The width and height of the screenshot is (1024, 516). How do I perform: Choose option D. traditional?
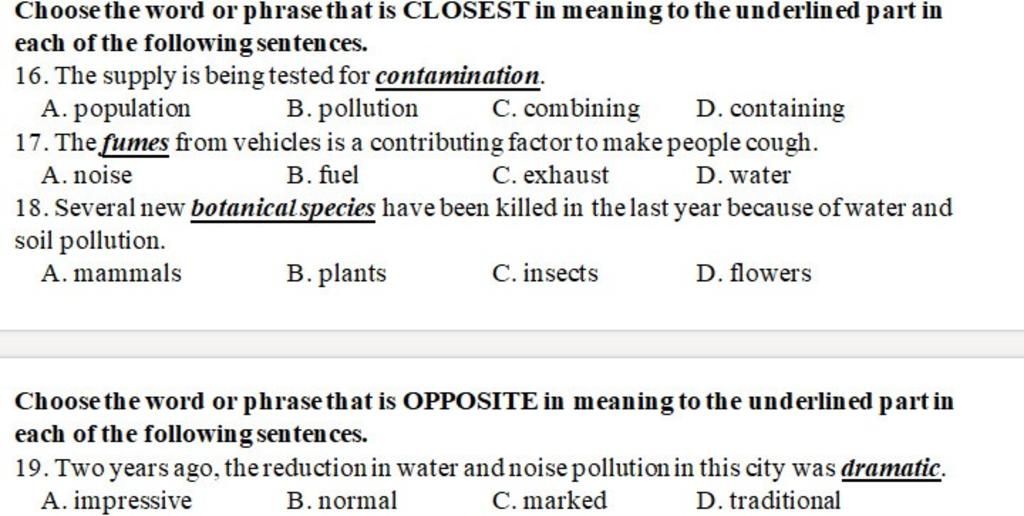(x=769, y=501)
